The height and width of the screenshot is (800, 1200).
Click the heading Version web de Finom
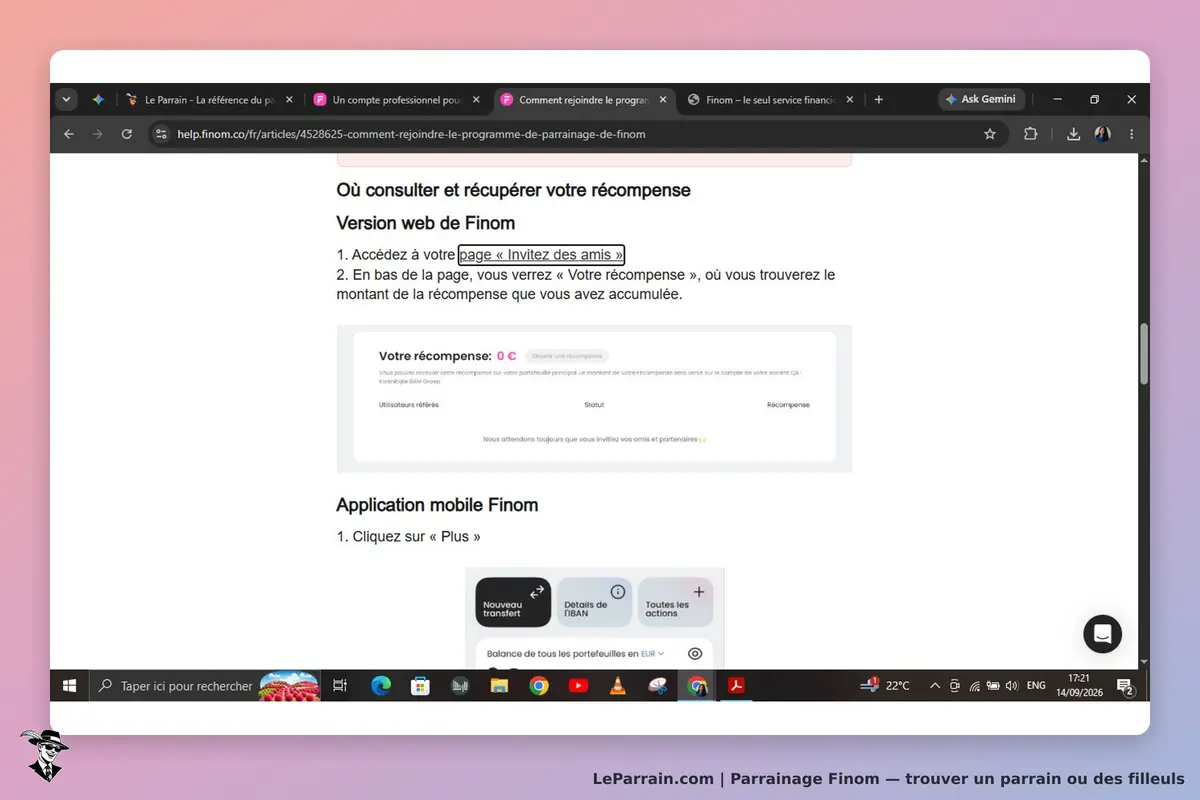coord(426,222)
